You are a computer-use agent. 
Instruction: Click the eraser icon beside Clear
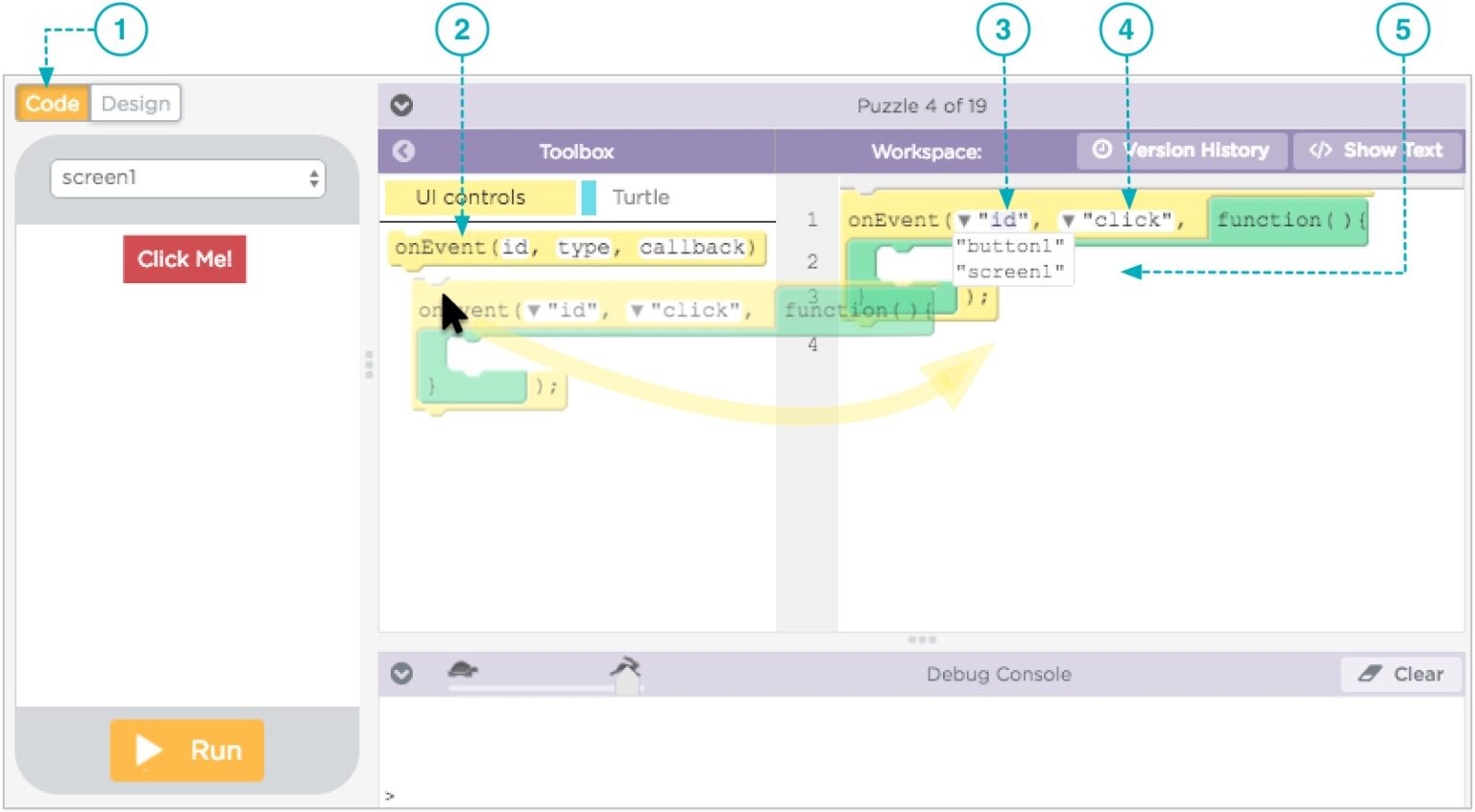[x=1372, y=674]
